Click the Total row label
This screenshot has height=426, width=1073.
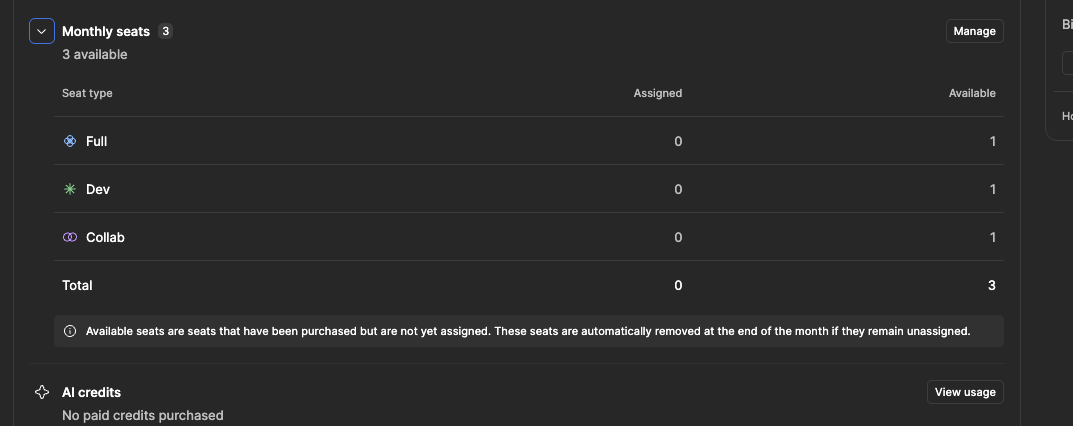77,285
